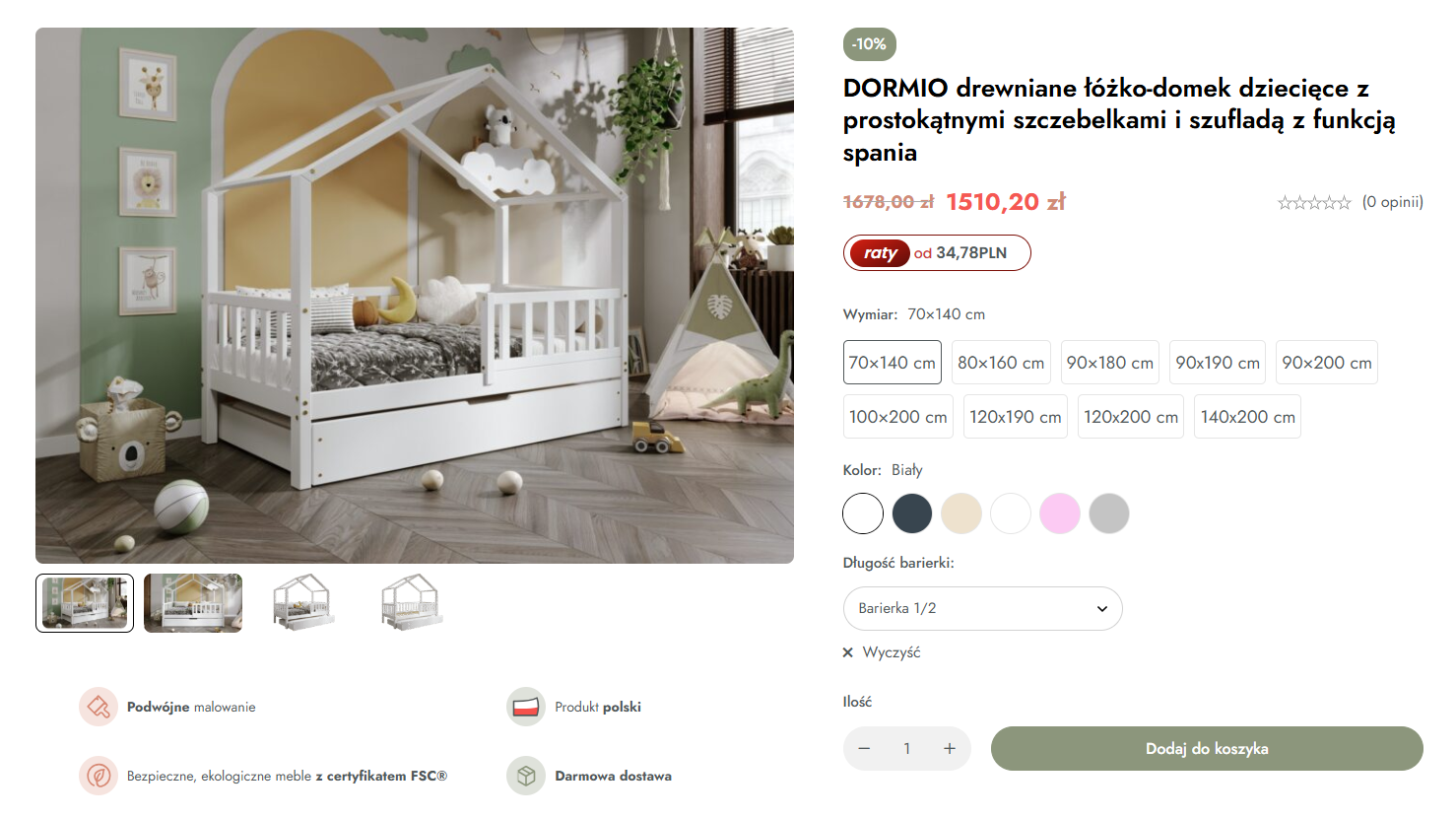
Task: Open the Długość barierki dropdown
Action: tap(983, 609)
